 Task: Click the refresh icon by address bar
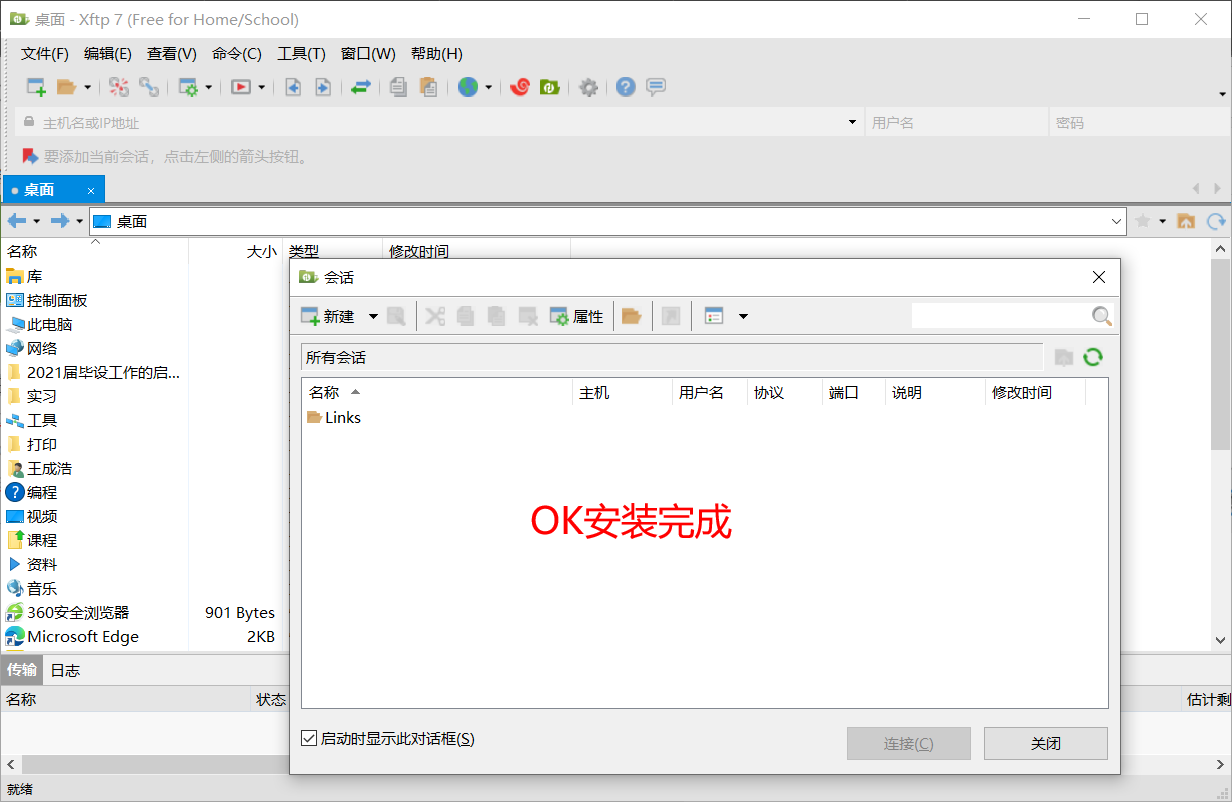coord(1216,221)
